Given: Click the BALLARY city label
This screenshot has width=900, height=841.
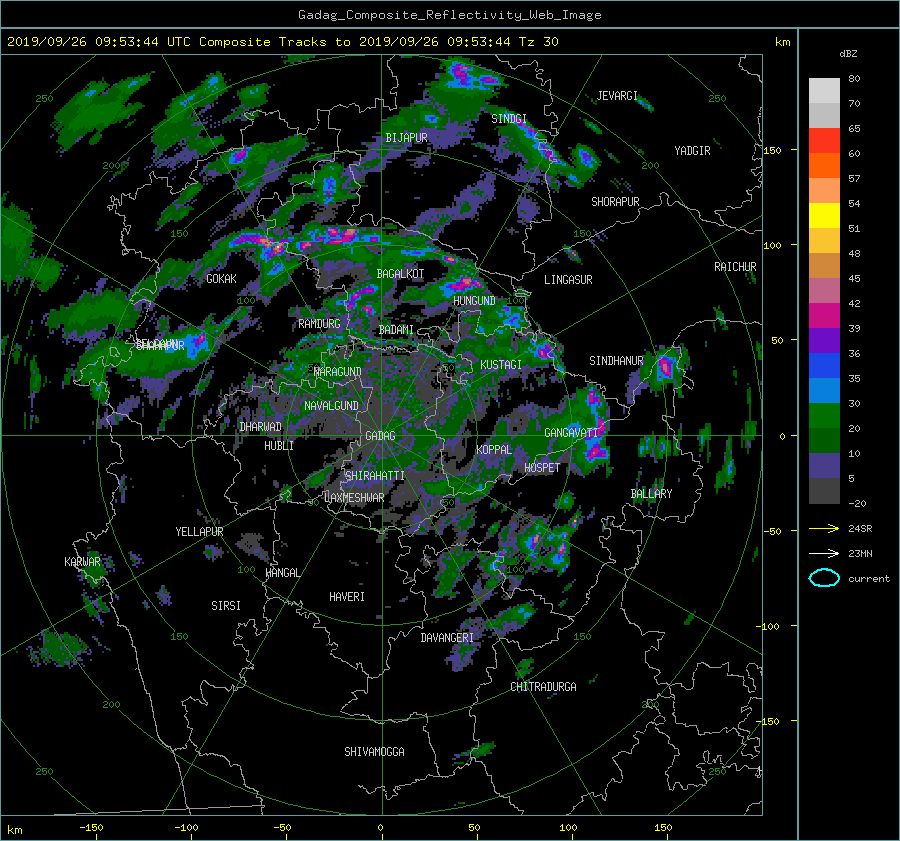Looking at the screenshot, I should (x=651, y=494).
